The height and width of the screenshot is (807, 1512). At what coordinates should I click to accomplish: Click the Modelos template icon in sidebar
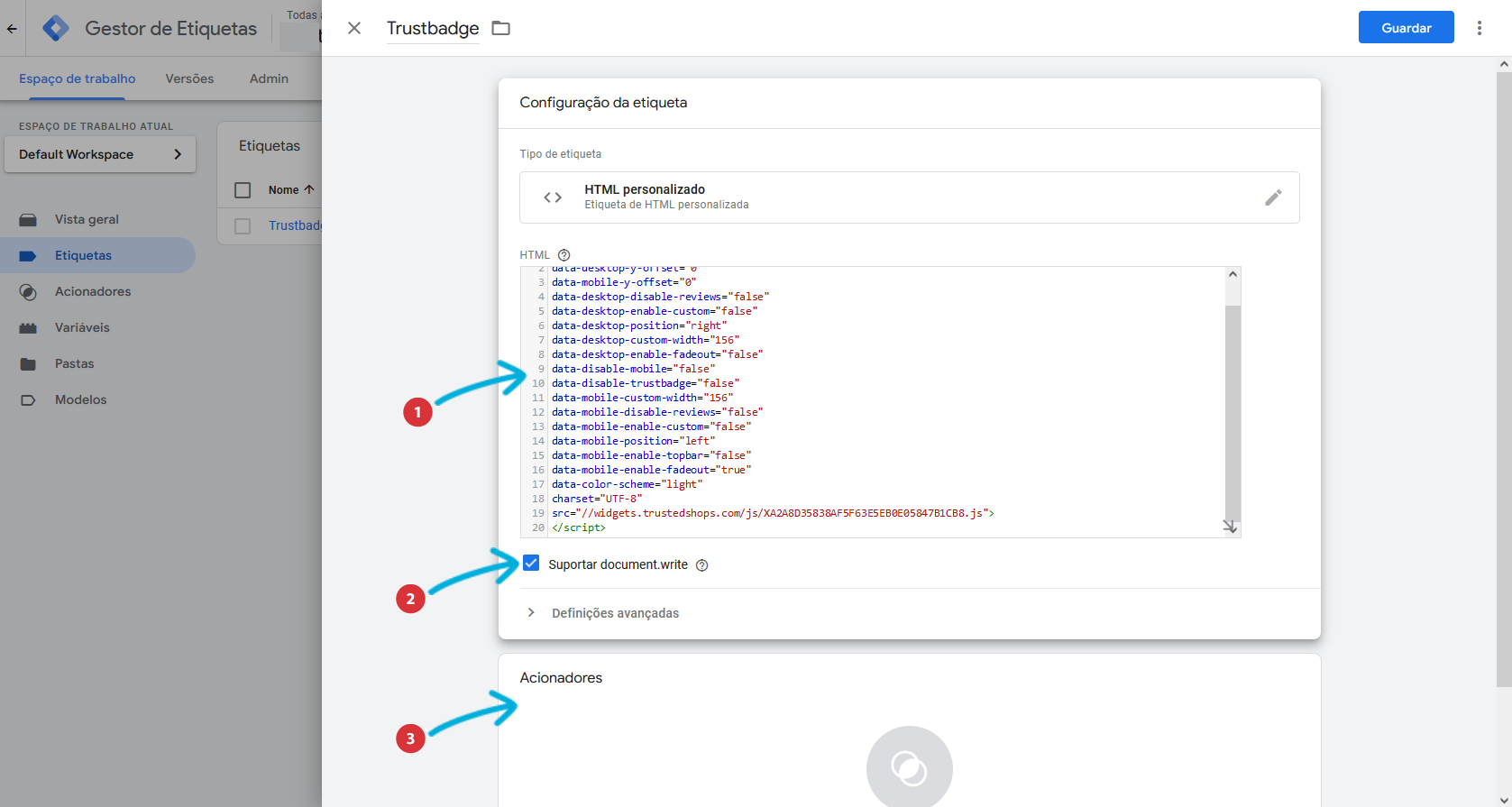(28, 399)
